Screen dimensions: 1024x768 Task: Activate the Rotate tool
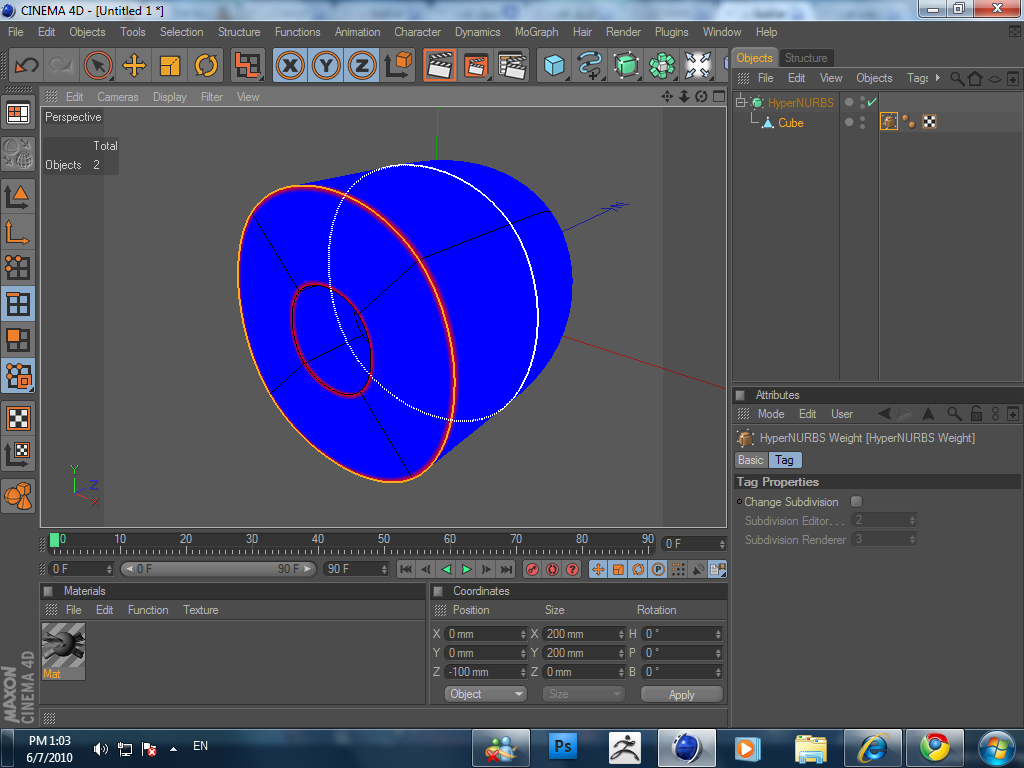[x=206, y=65]
